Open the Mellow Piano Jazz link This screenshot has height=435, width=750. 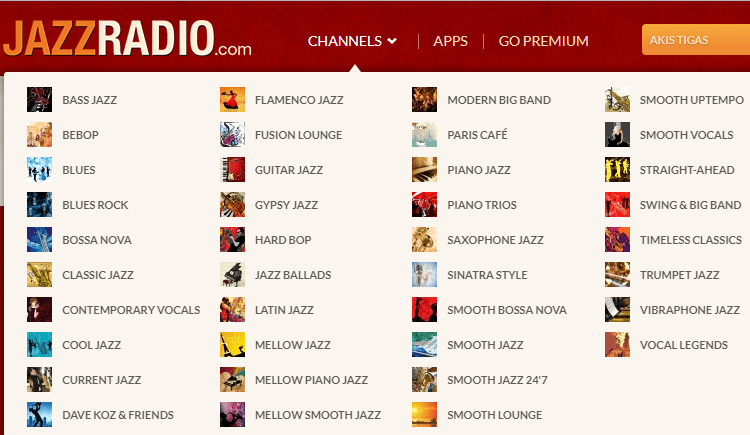coord(311,380)
